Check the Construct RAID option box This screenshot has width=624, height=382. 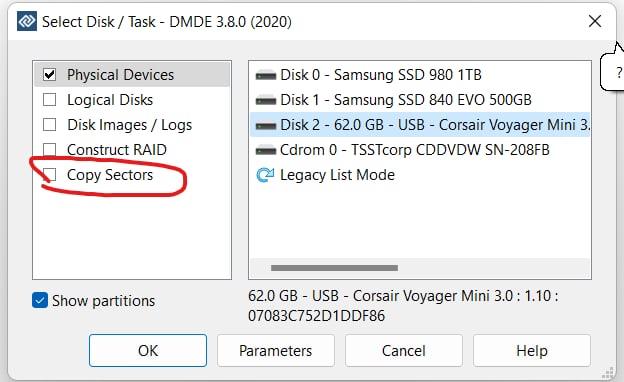point(49,149)
